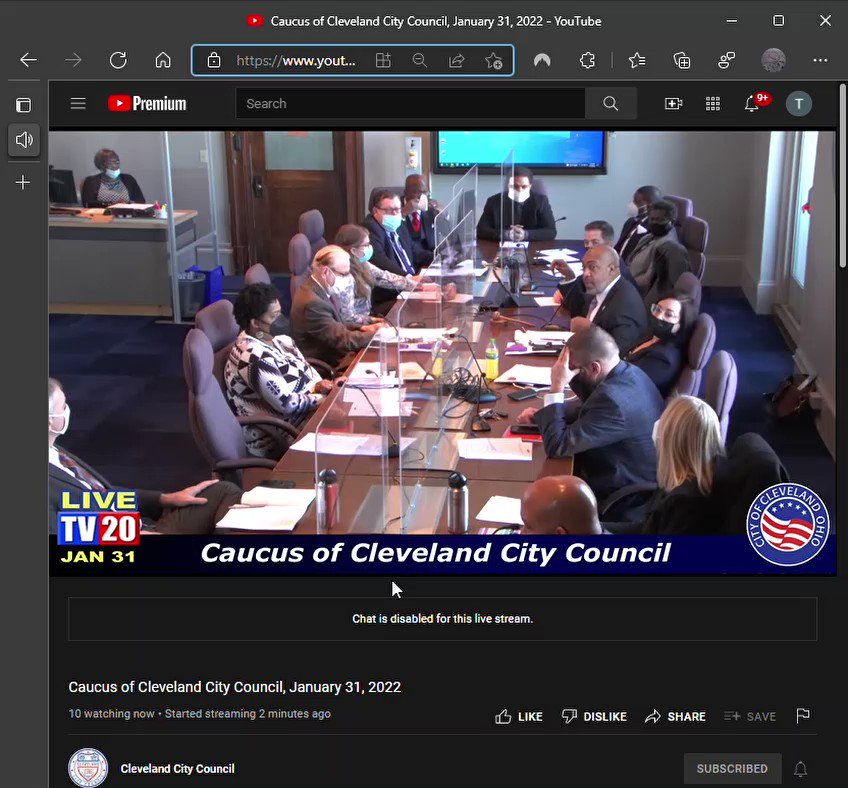The height and width of the screenshot is (788, 848).
Task: Click the page vertical scrollbar
Action: click(x=843, y=176)
